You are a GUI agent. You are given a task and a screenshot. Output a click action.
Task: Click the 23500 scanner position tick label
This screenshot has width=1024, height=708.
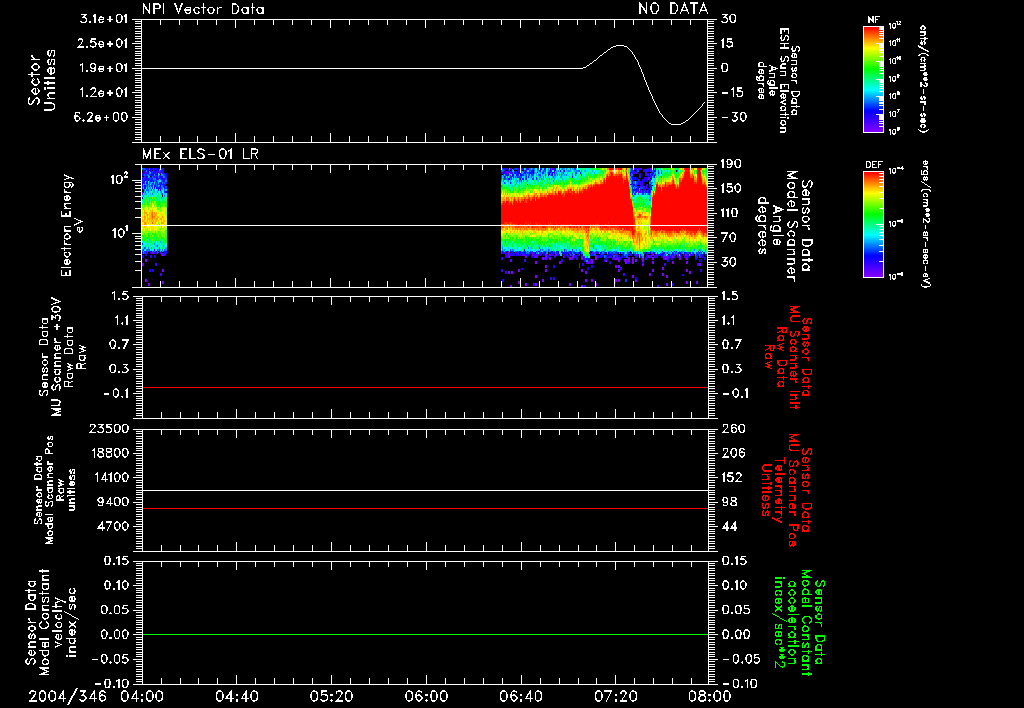(108, 429)
